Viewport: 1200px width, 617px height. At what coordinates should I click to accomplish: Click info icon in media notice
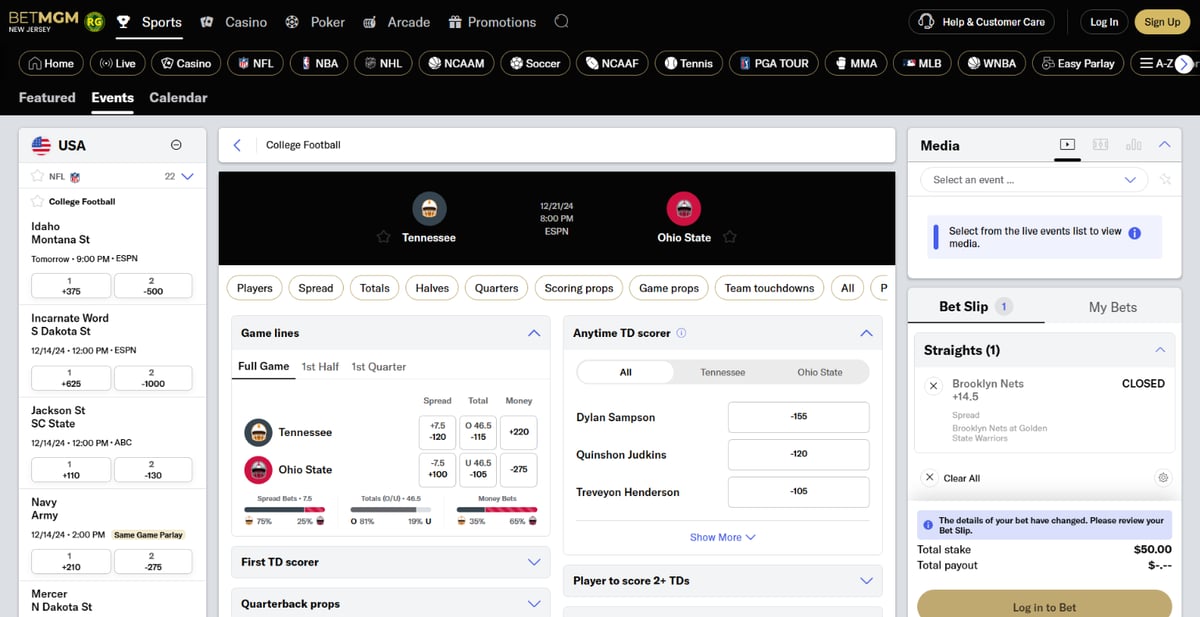pyautogui.click(x=1134, y=233)
